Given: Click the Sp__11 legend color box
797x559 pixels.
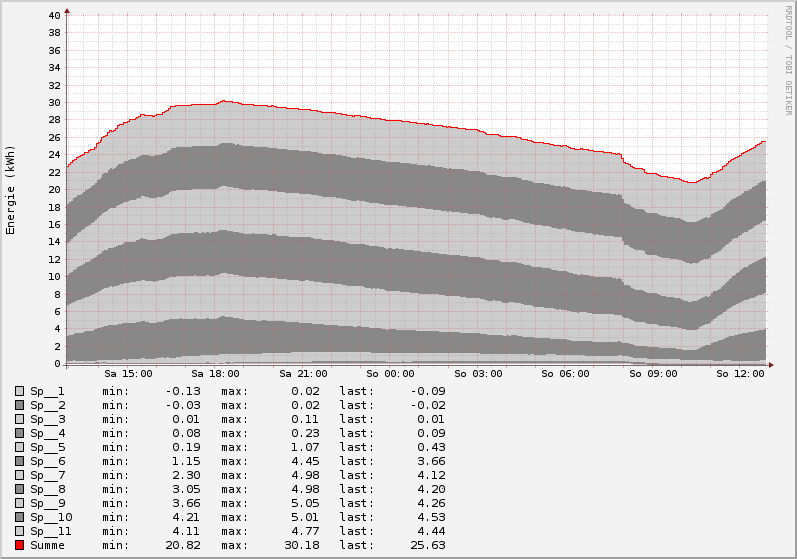Looking at the screenshot, I should pos(20,531).
